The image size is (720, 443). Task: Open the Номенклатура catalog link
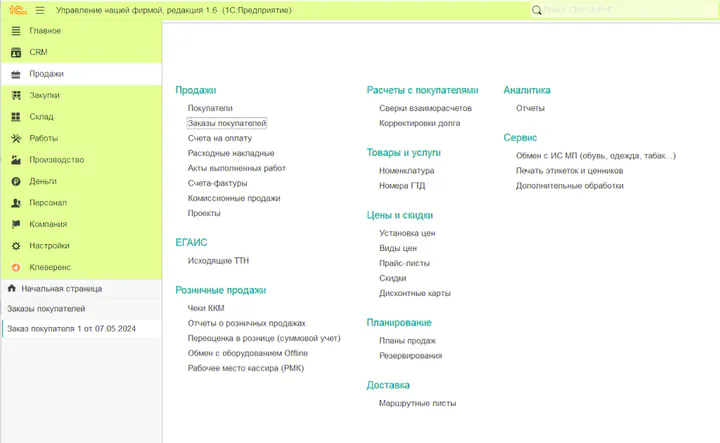click(406, 171)
